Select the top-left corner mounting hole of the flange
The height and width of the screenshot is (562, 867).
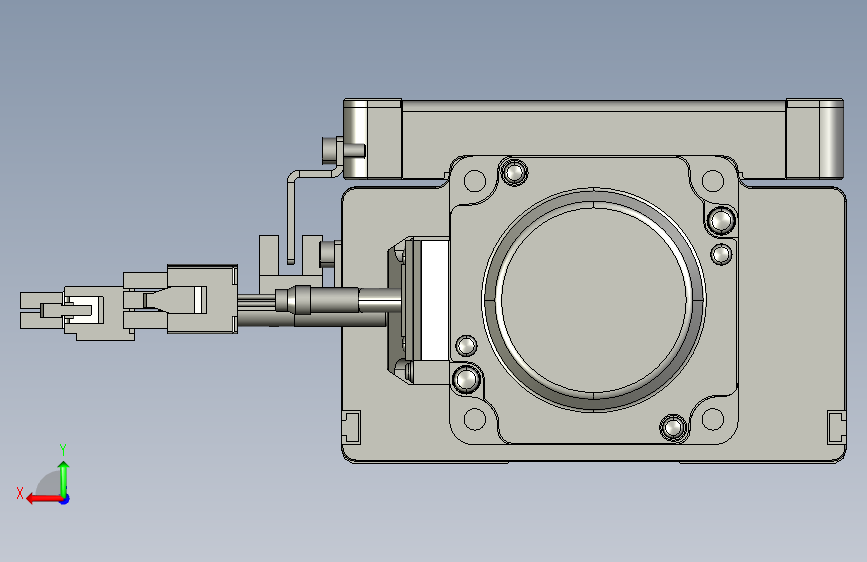tap(474, 180)
